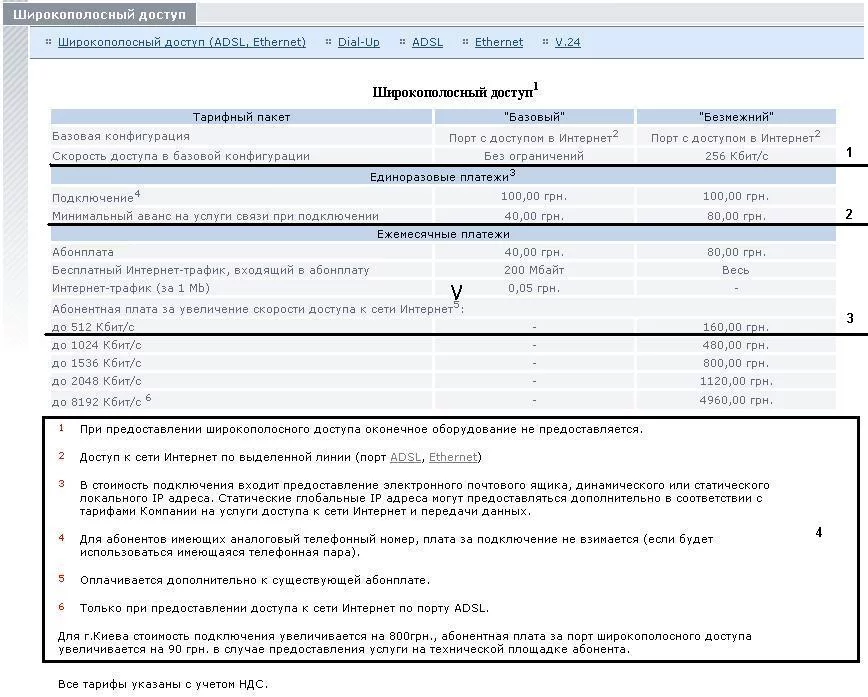Select the Абонплата row label

83,252
